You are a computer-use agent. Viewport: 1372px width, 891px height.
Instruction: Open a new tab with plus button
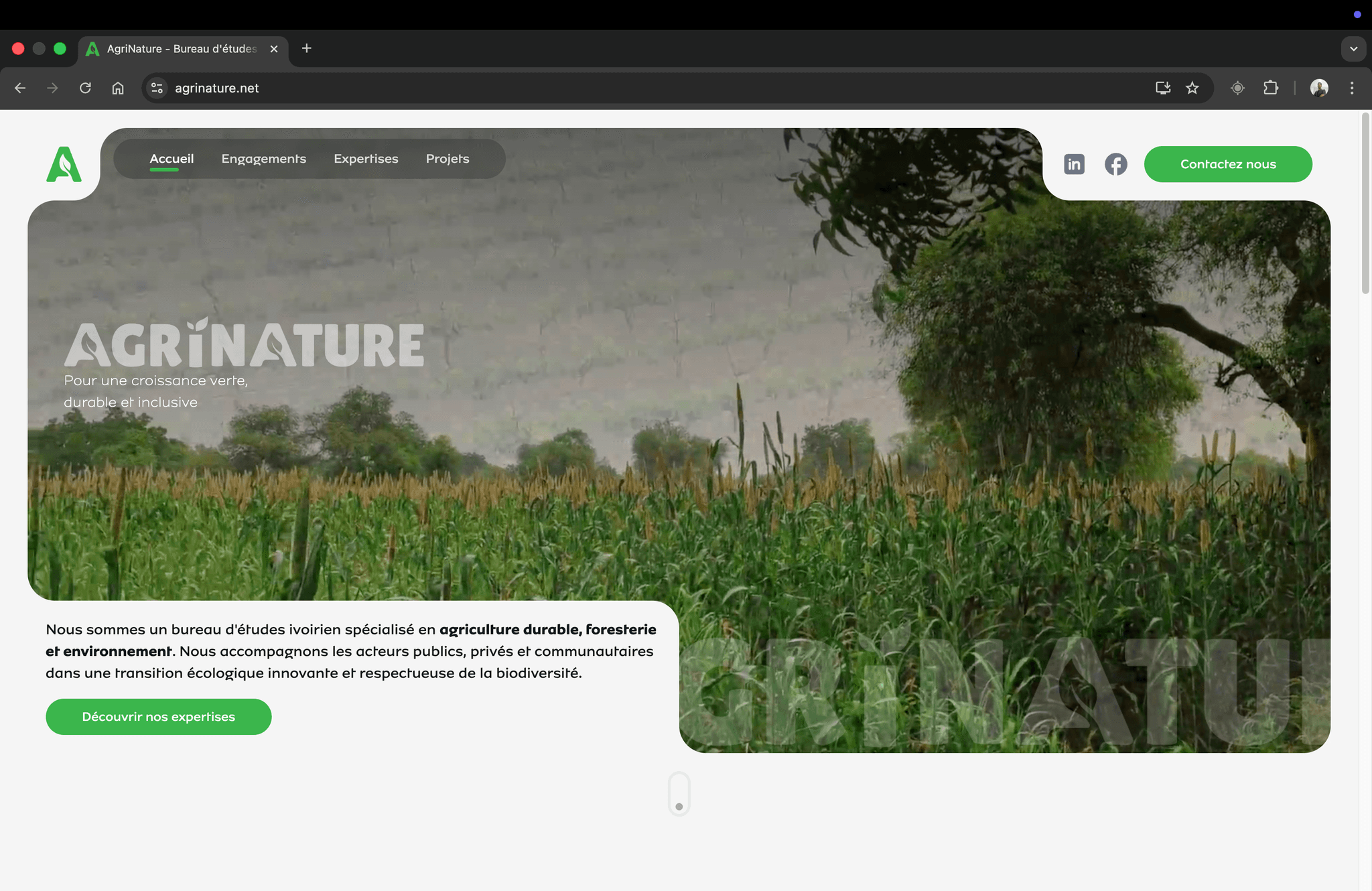(307, 48)
